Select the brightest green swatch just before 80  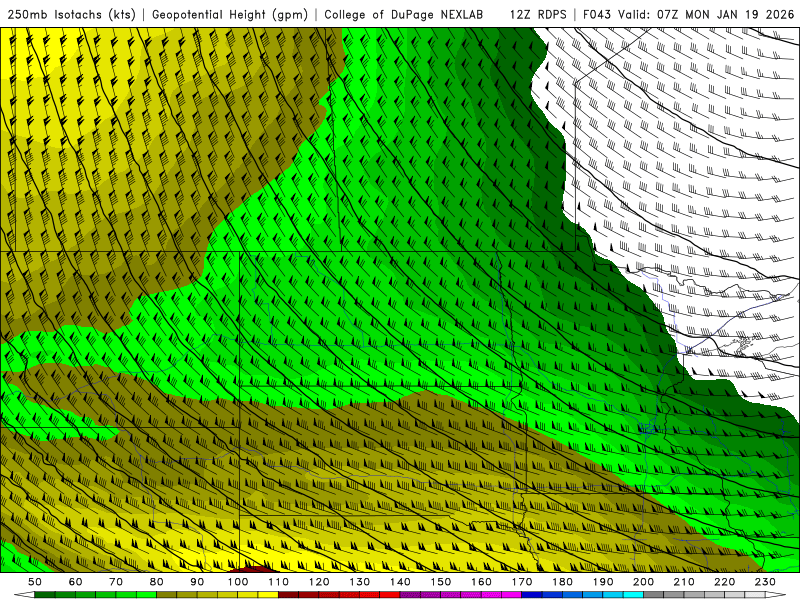point(146,594)
